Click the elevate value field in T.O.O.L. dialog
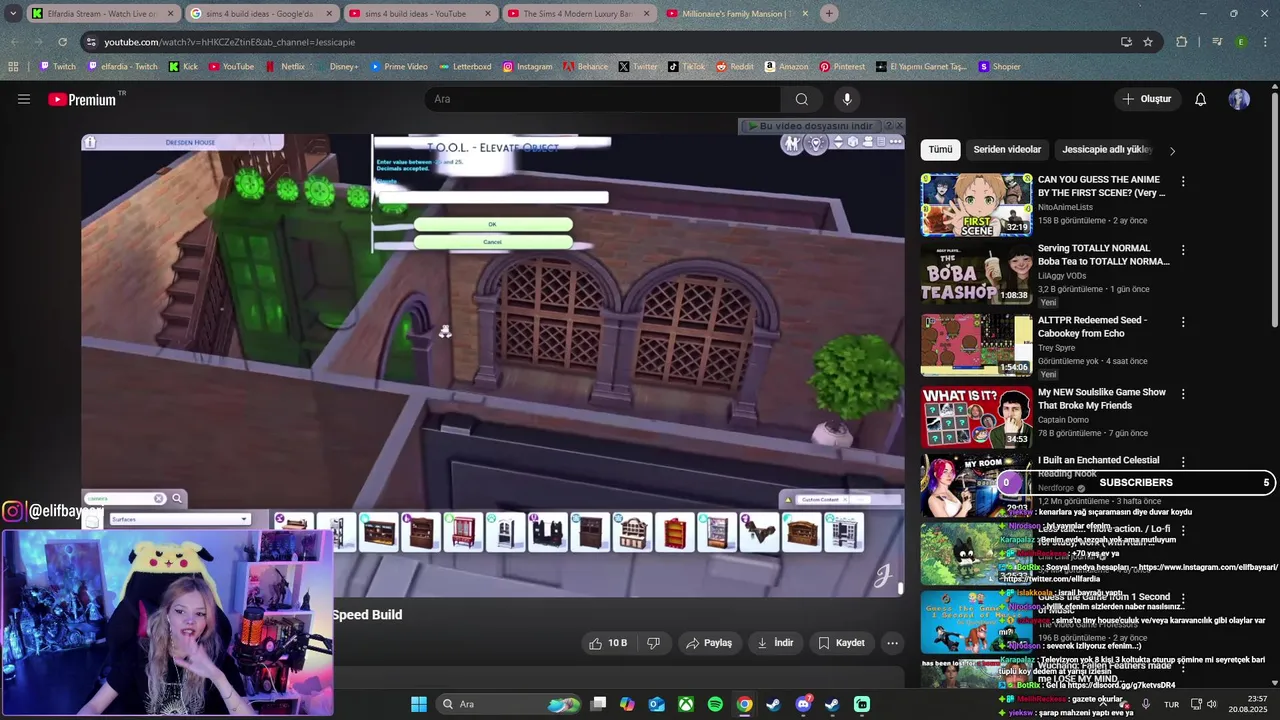The width and height of the screenshot is (1280, 720). pos(493,198)
